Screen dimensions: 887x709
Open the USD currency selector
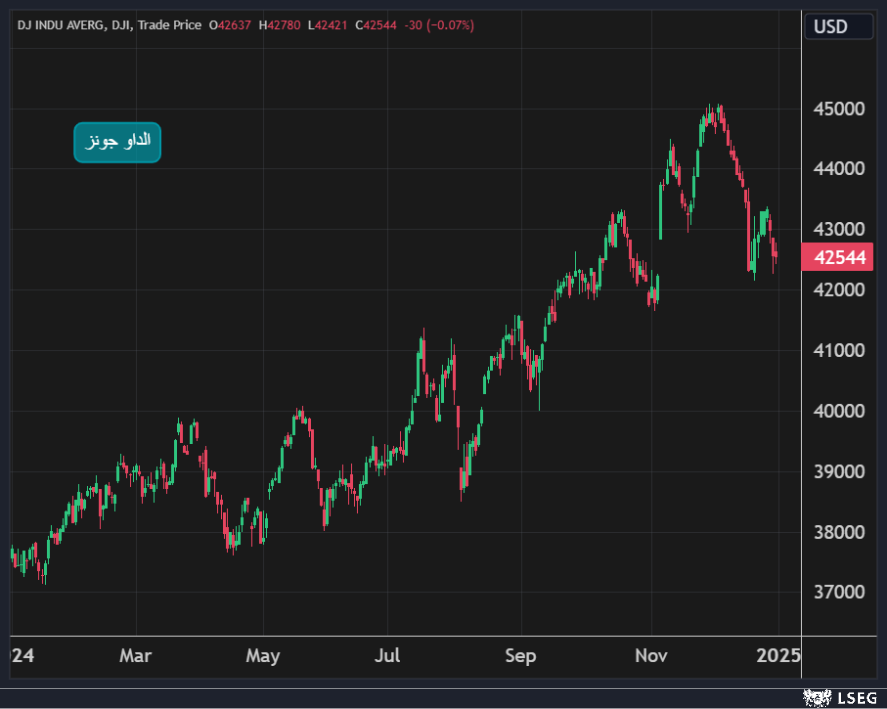831,26
